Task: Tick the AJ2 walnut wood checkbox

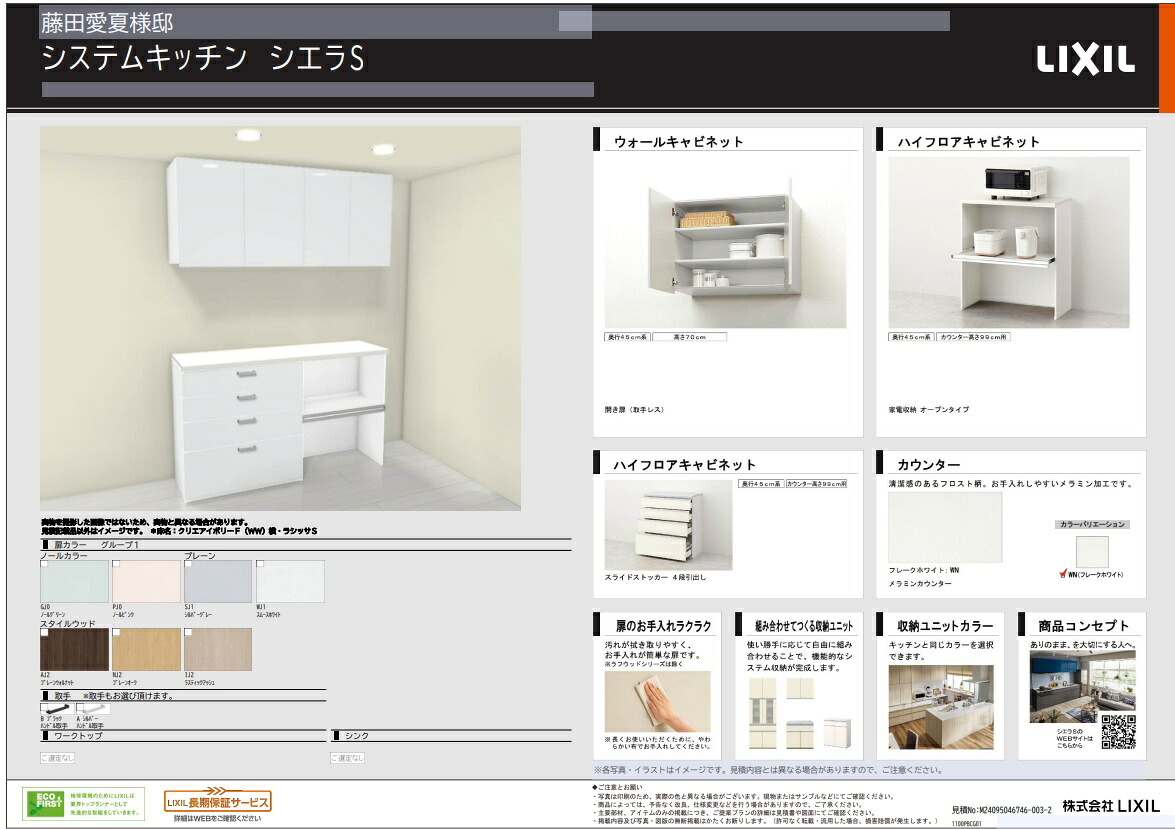Action: [x=44, y=632]
